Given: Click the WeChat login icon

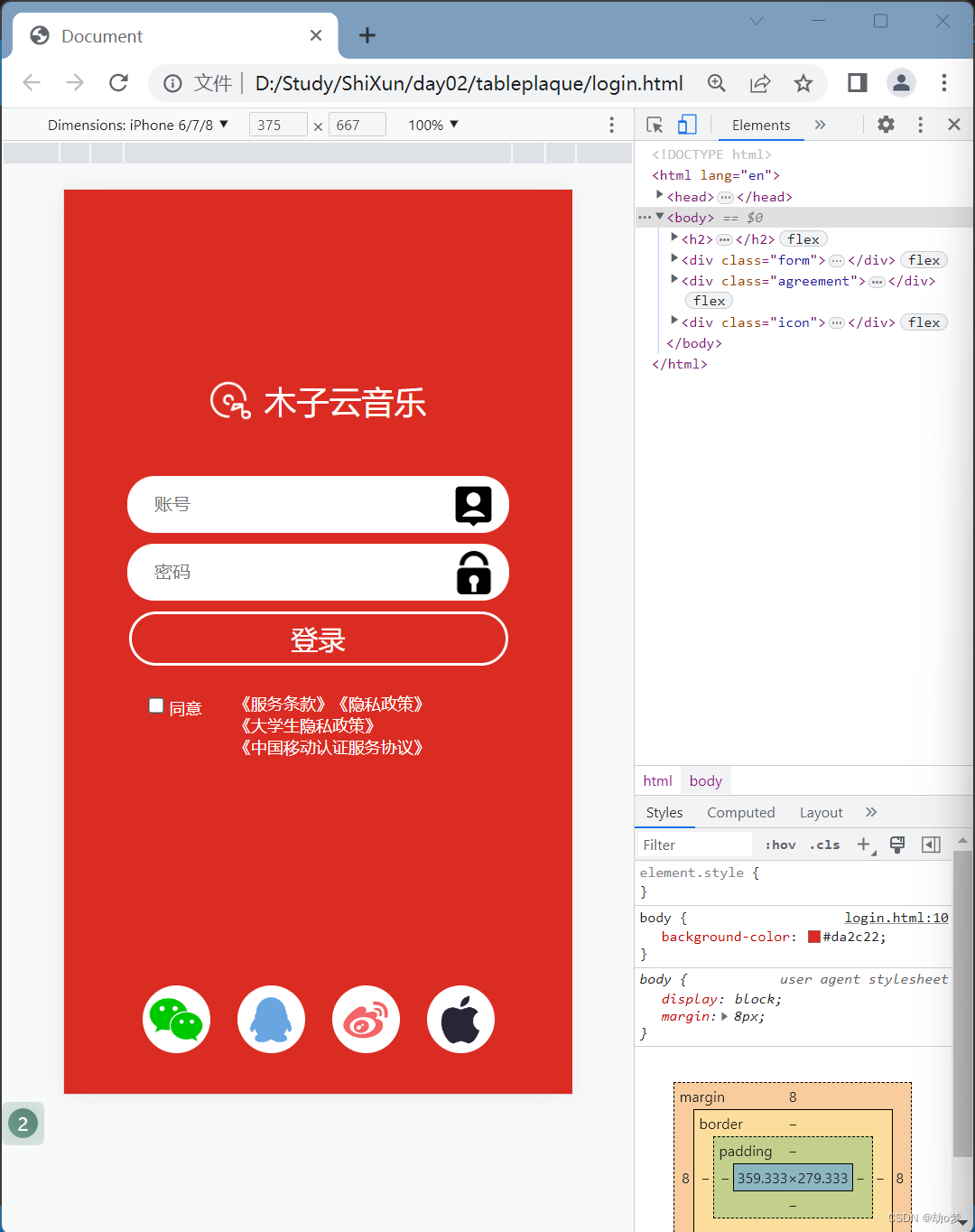Looking at the screenshot, I should [x=176, y=1019].
